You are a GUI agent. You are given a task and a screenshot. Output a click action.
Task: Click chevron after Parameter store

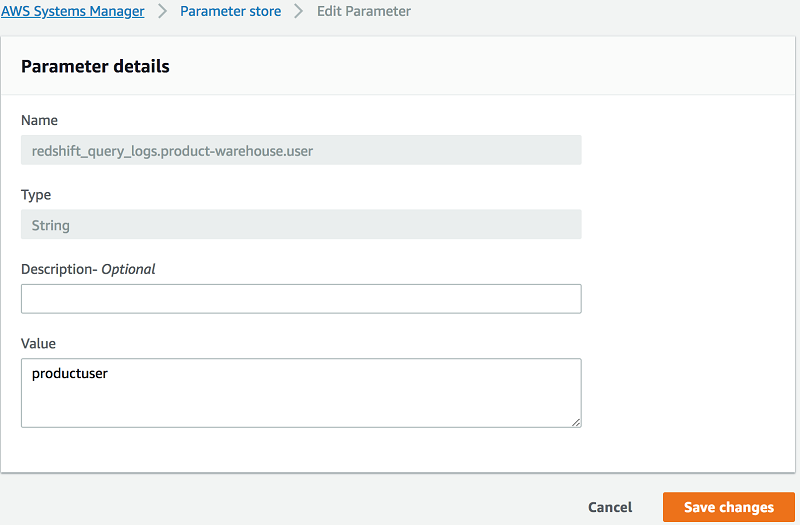tap(298, 12)
